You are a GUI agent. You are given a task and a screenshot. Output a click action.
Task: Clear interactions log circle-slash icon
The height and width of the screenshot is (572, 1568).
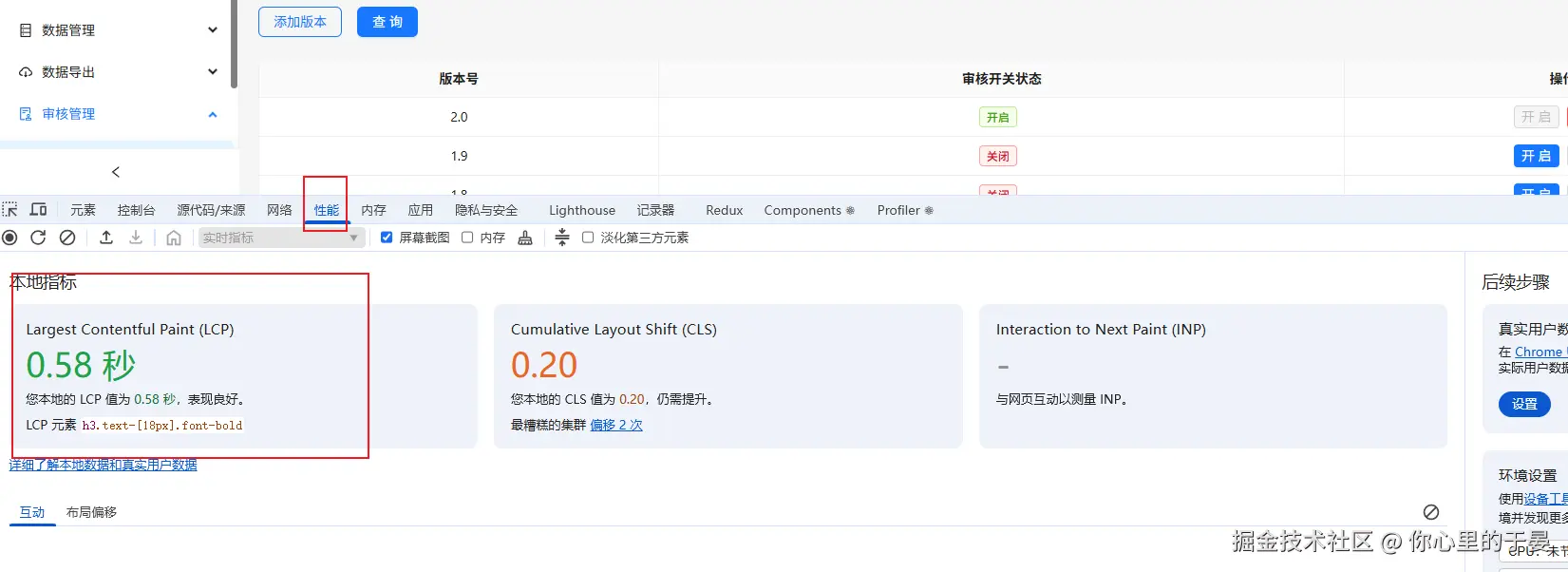(x=1431, y=512)
